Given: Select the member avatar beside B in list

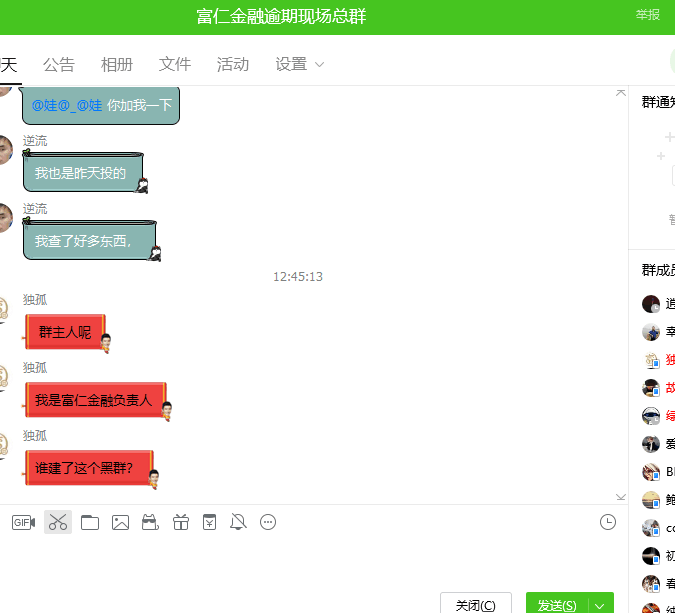Looking at the screenshot, I should tap(650, 472).
